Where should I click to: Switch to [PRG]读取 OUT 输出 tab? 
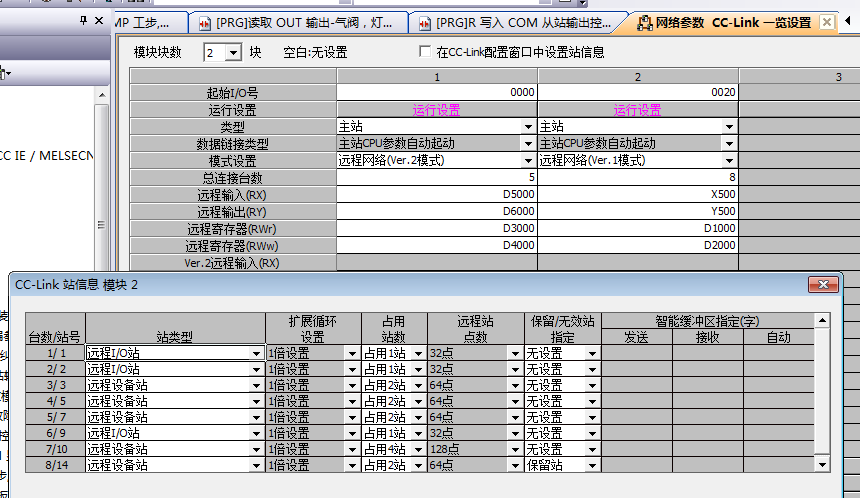[x=298, y=22]
